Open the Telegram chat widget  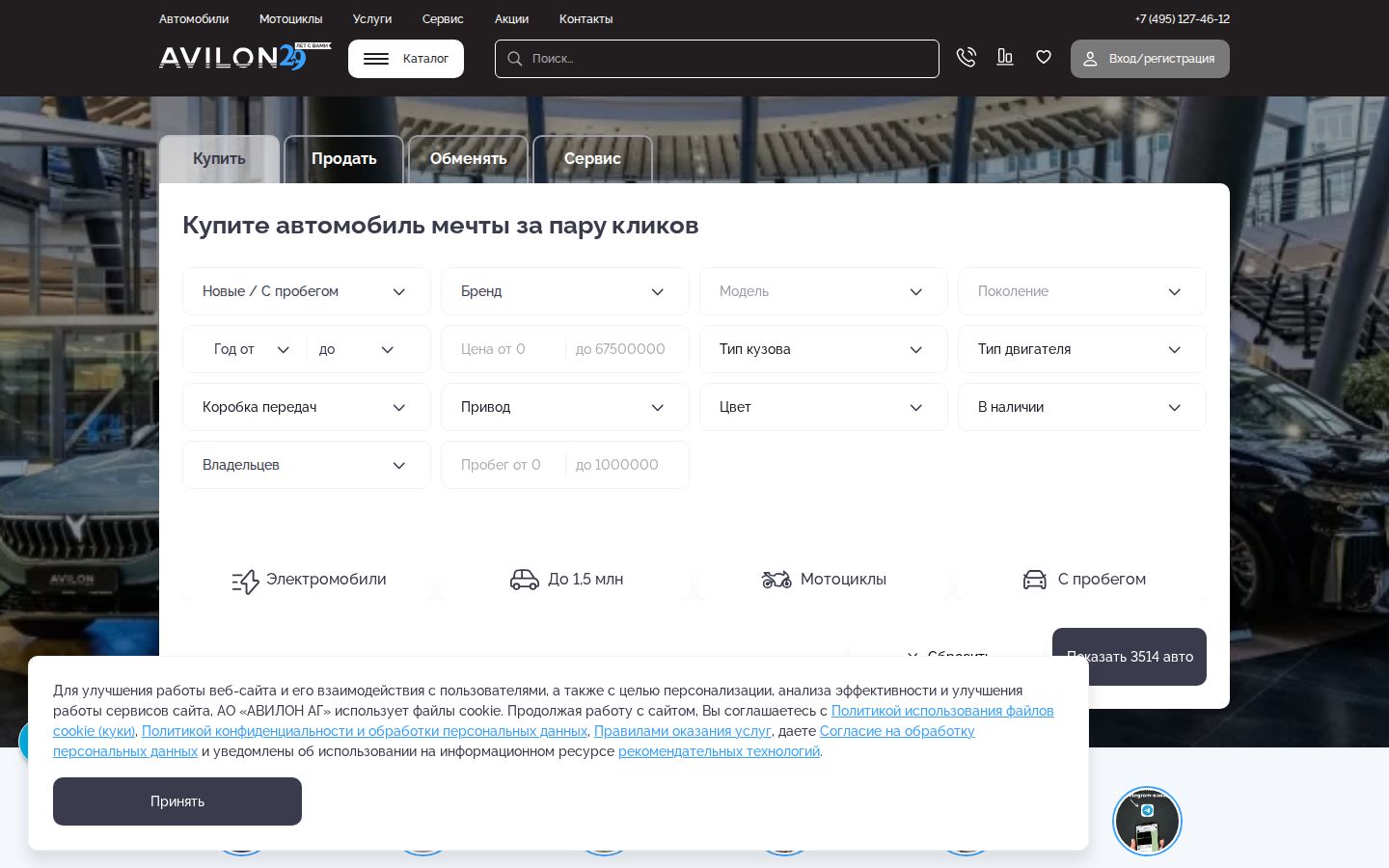point(1146,821)
